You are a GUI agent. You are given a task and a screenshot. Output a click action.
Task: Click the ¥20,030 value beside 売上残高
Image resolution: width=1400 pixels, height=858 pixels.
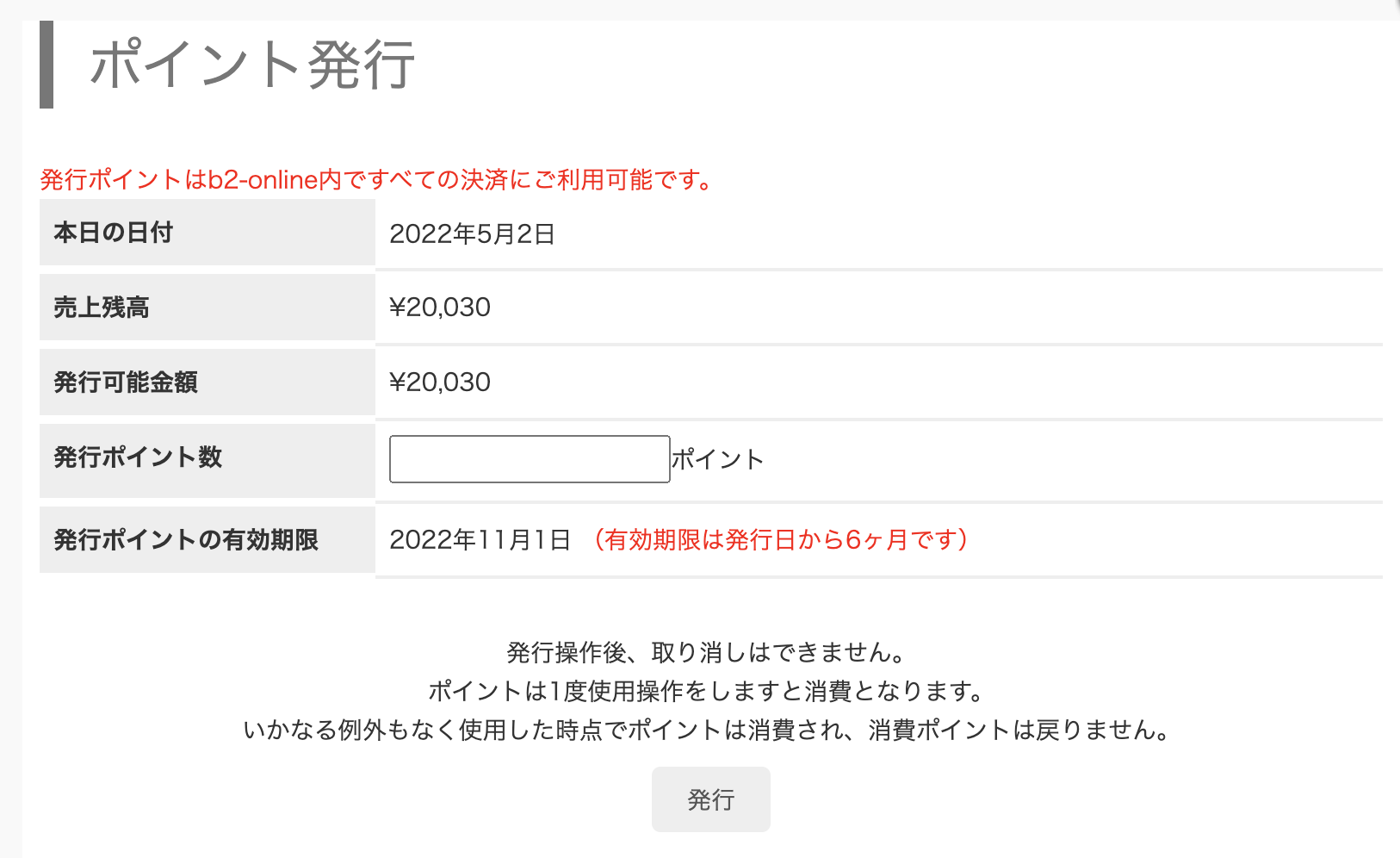coord(440,308)
